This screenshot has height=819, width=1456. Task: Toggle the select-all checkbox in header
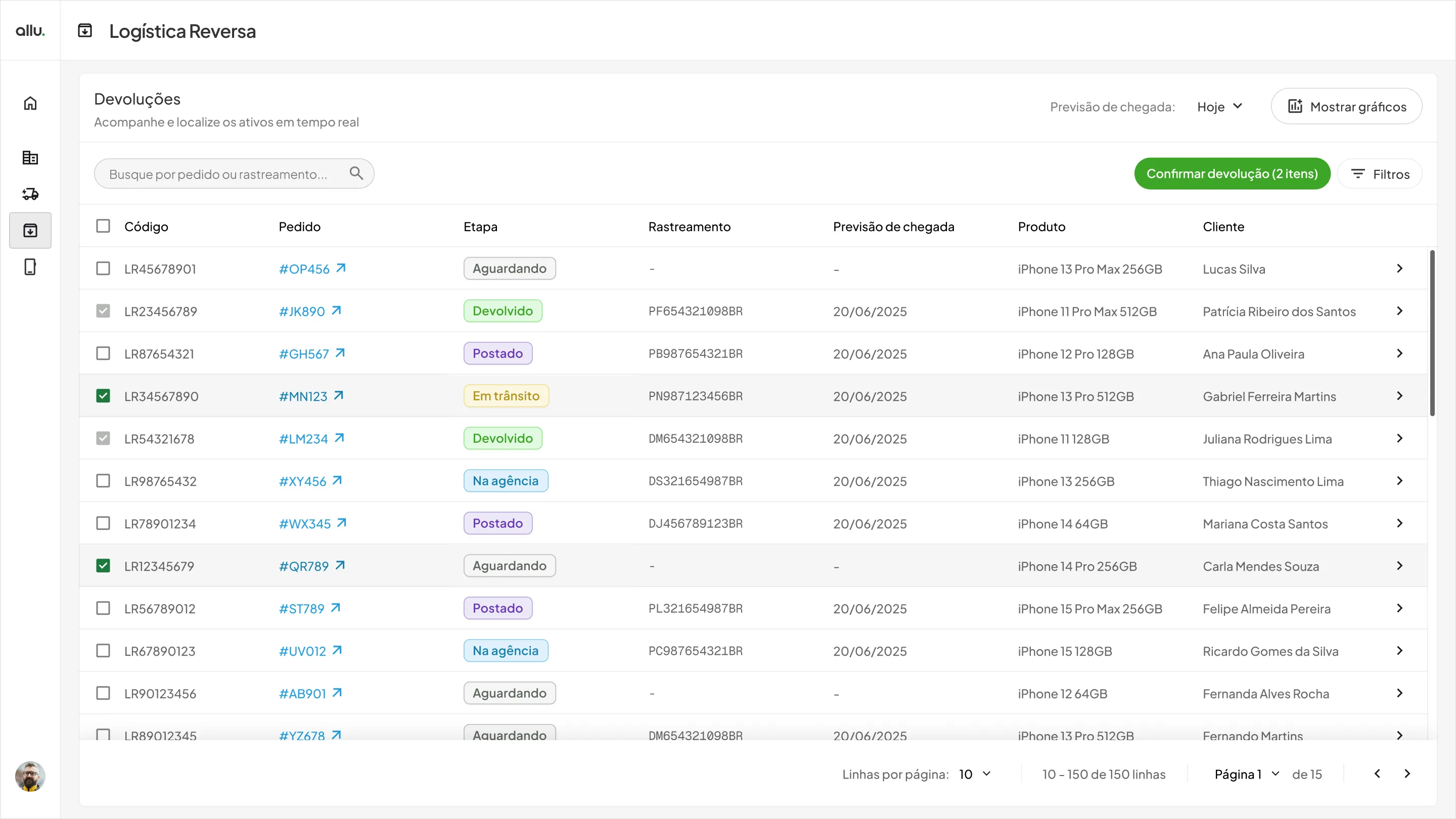point(103,226)
